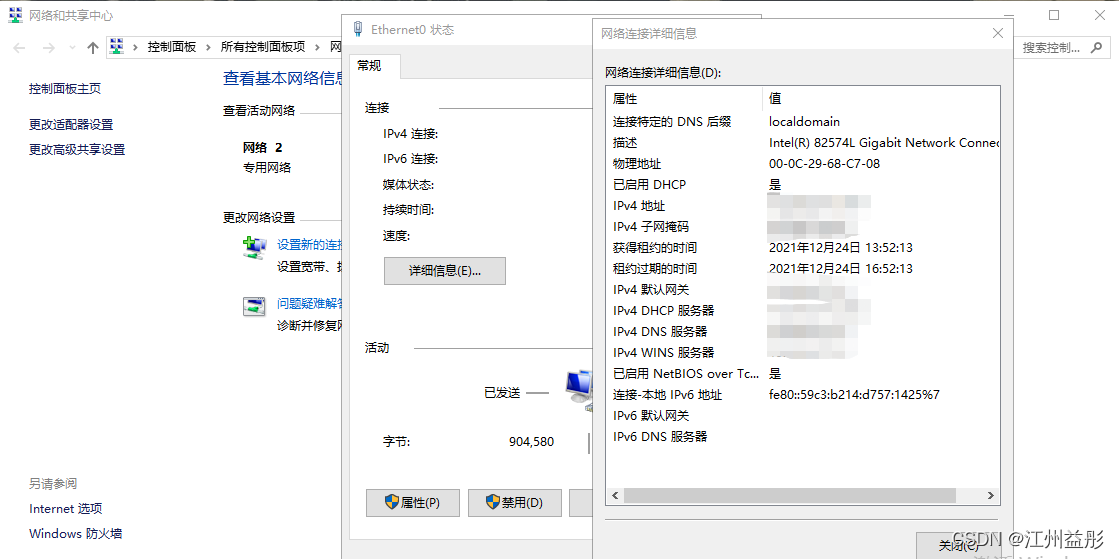
Task: Click the 属性 column header
Action: [x=684, y=98]
